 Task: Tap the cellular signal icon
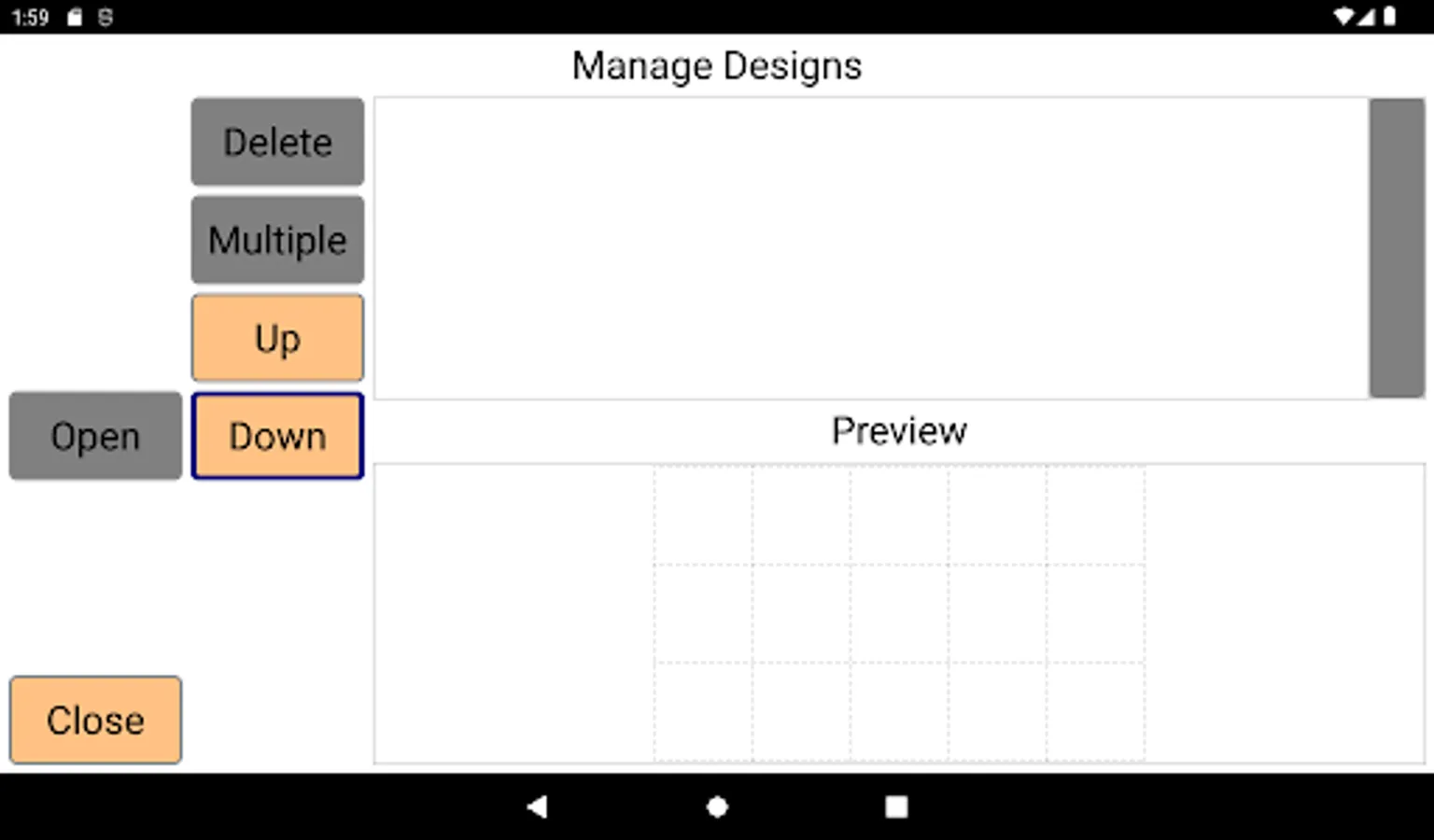(x=1366, y=17)
